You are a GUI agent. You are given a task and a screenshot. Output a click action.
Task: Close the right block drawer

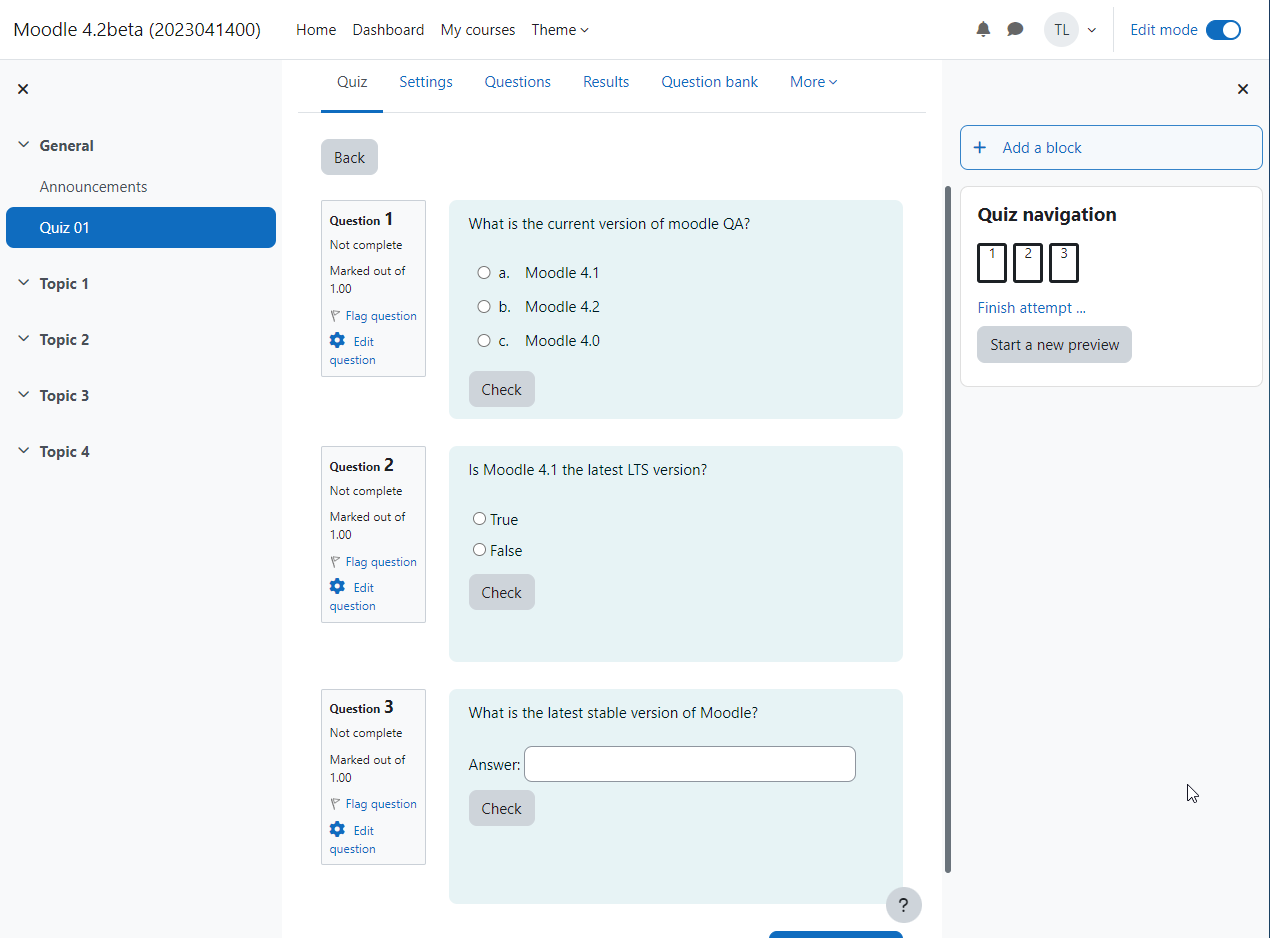point(1243,89)
